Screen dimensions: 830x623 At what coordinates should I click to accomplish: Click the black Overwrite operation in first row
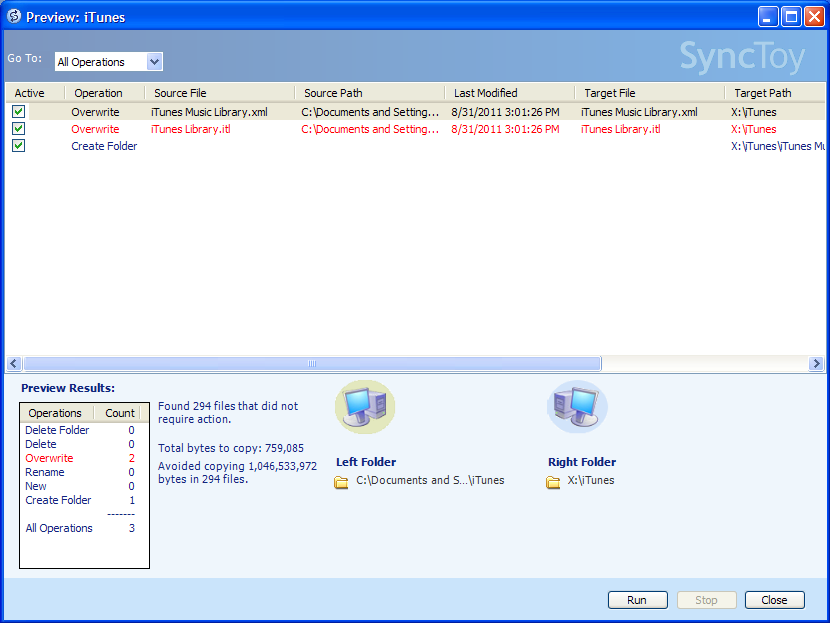tap(95, 112)
